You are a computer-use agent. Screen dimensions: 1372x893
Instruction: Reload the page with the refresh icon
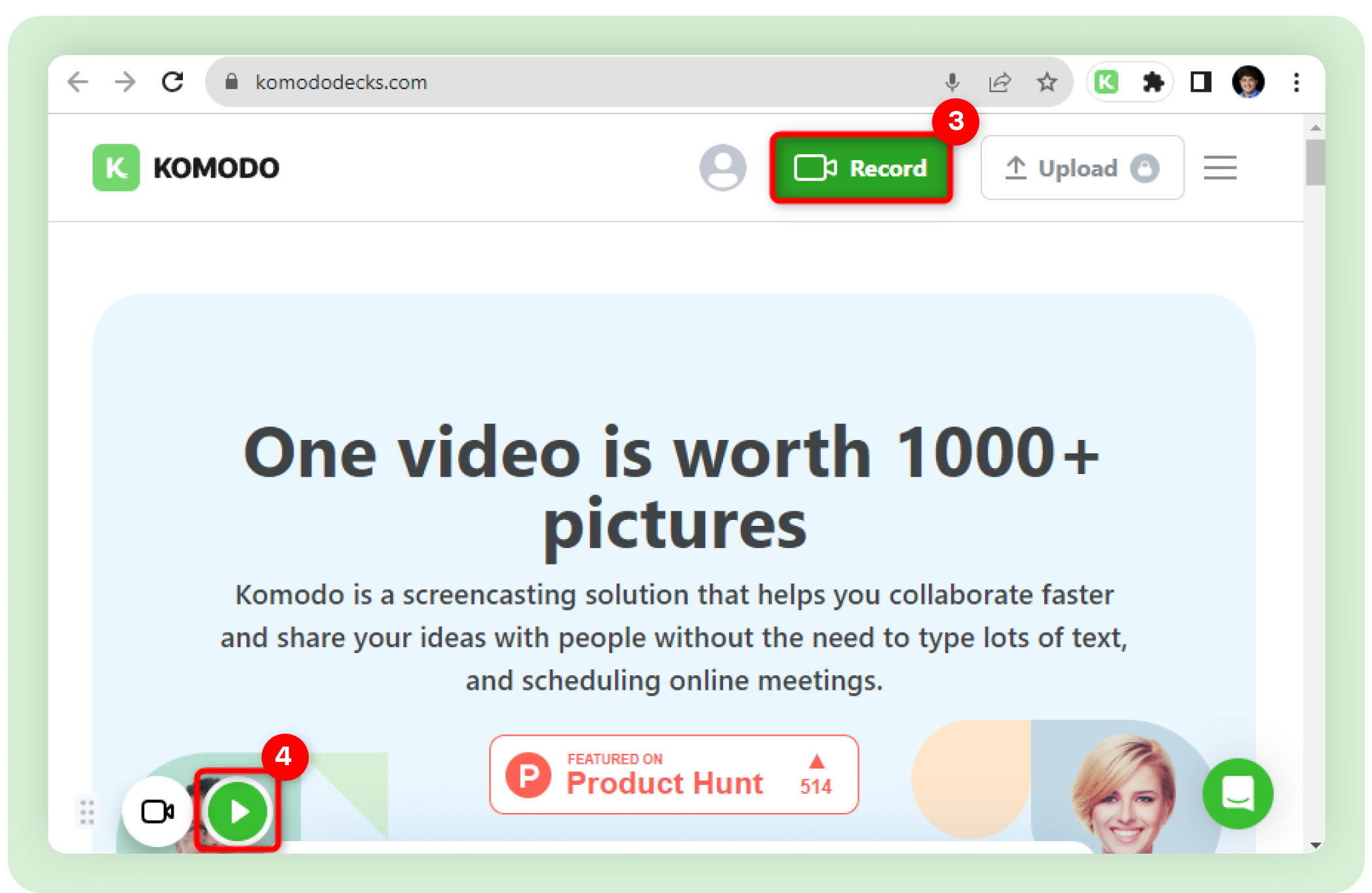[172, 82]
